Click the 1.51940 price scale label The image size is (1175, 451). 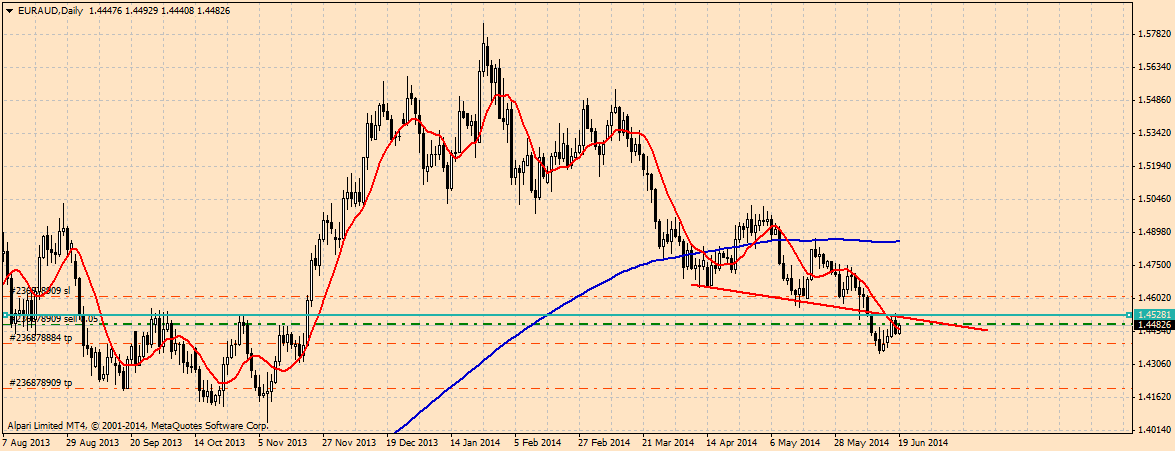(1153, 166)
